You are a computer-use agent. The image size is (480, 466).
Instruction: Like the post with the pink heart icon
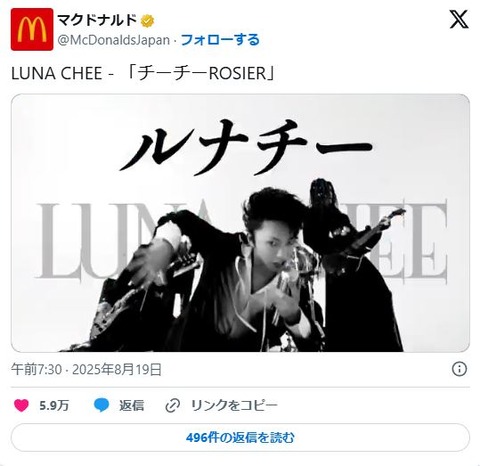(21, 405)
